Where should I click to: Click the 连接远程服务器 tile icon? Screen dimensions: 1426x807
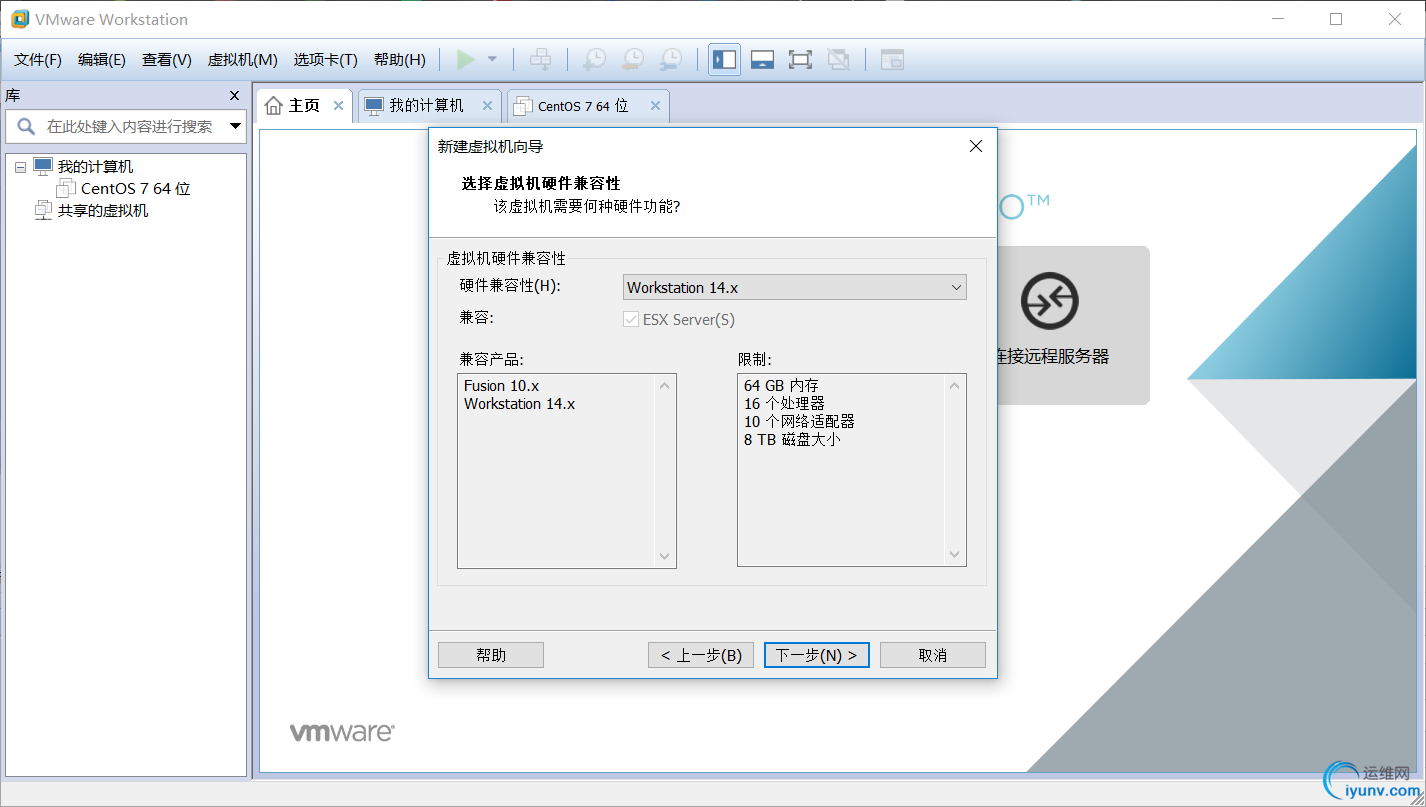click(1049, 300)
